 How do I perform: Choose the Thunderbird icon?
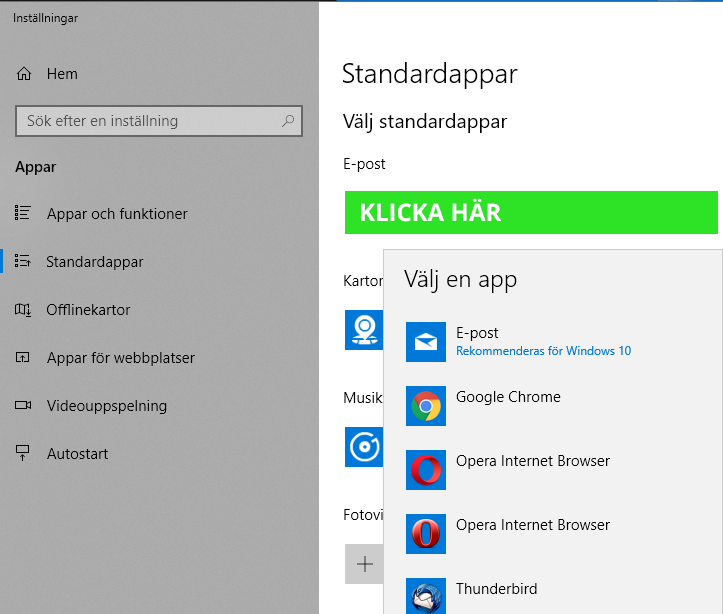coord(426,596)
